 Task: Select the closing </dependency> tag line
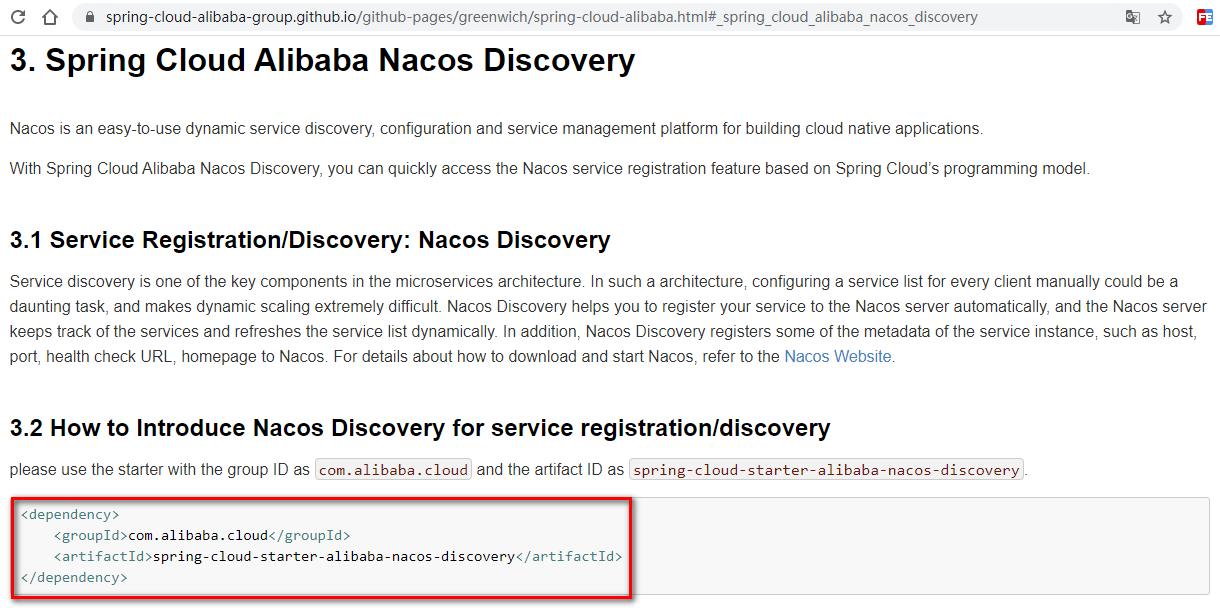coord(74,577)
